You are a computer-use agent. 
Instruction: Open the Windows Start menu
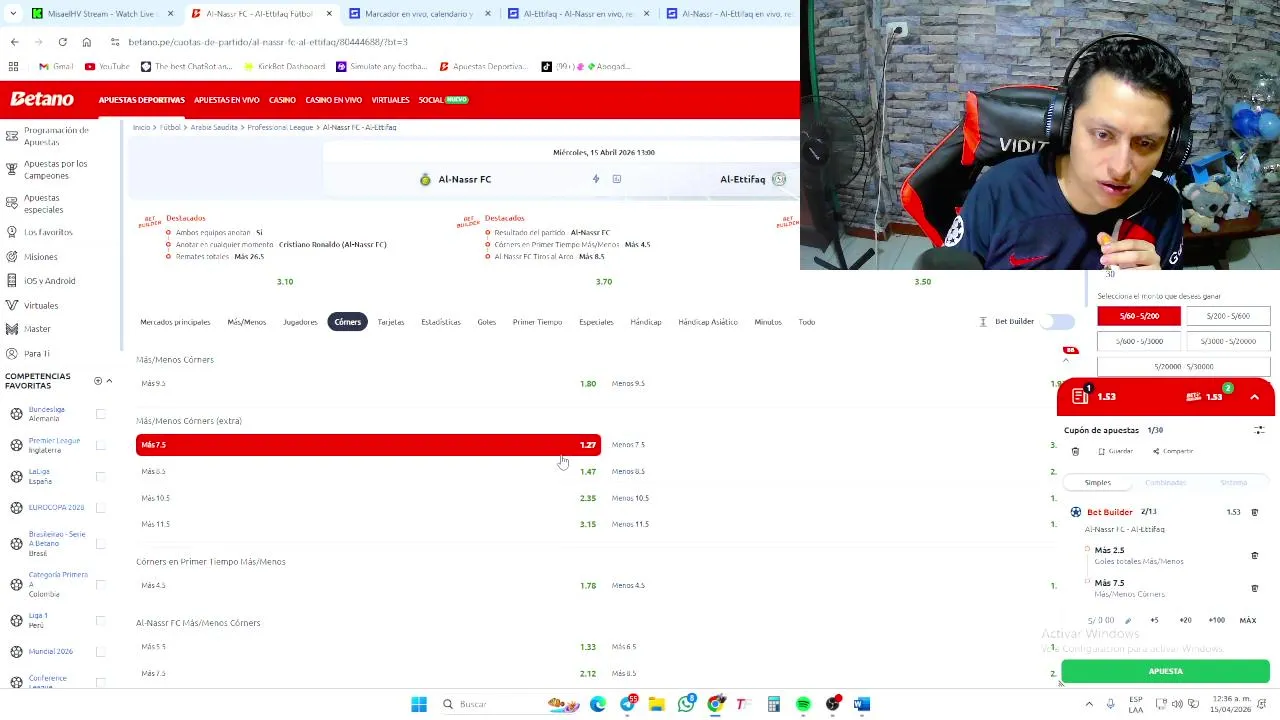419,704
